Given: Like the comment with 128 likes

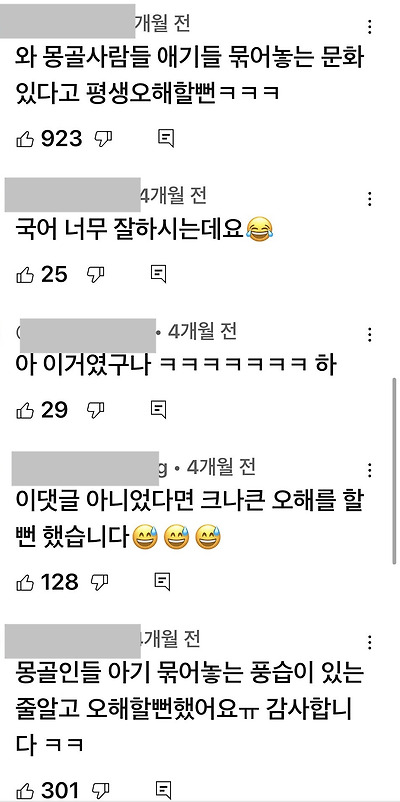Looking at the screenshot, I should coord(25,582).
